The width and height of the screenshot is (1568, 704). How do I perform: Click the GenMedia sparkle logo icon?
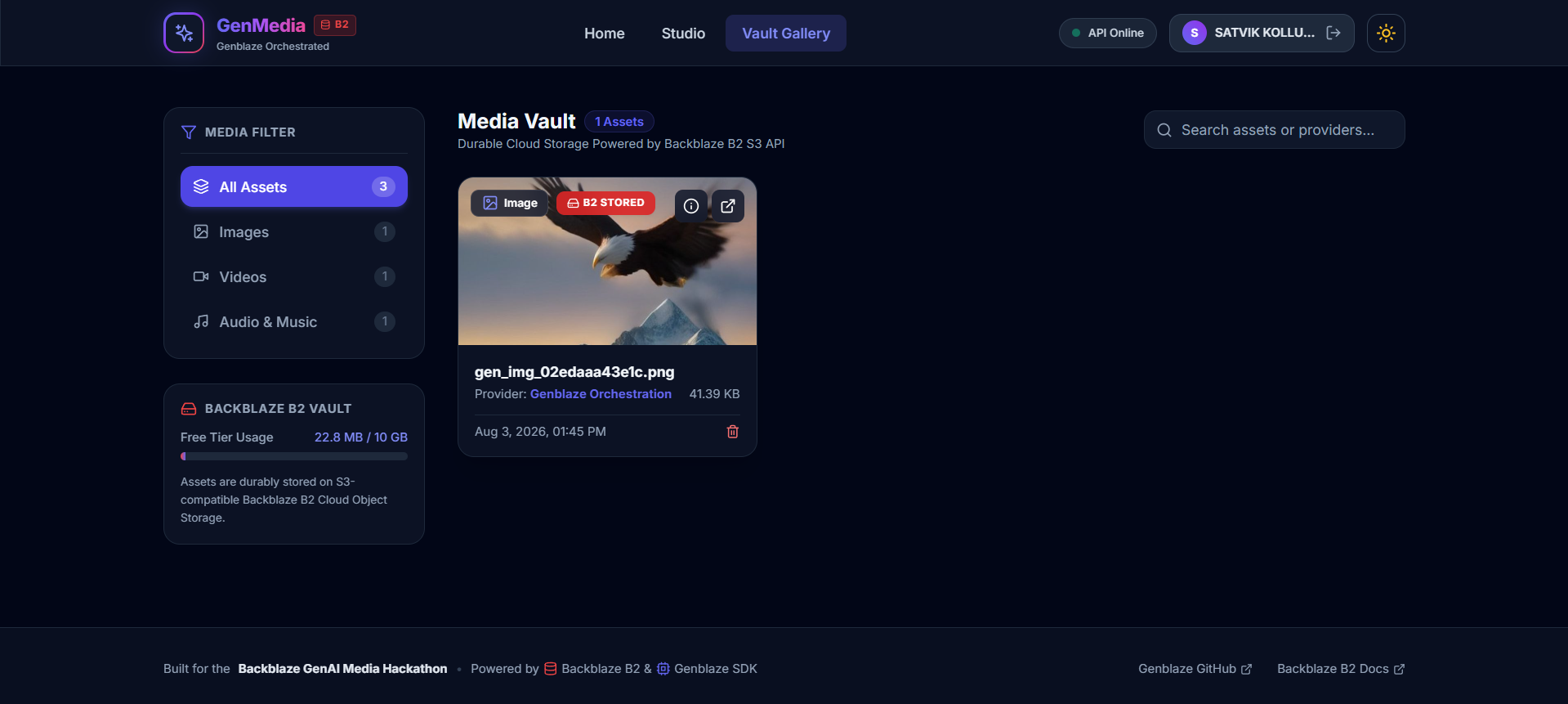(184, 33)
